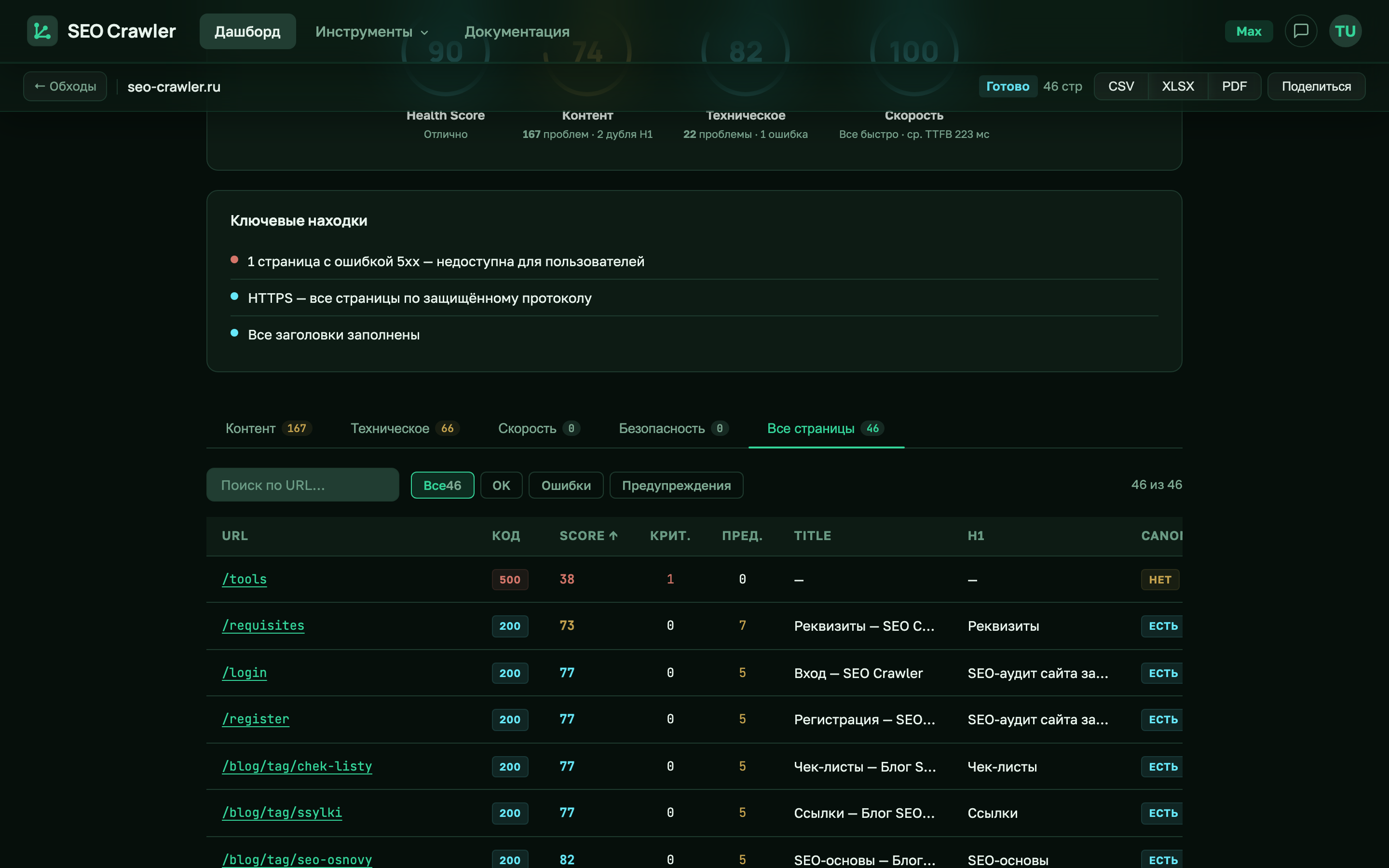Open the /blog/tag/chek-listy link
The width and height of the screenshot is (1389, 868).
[x=297, y=766]
